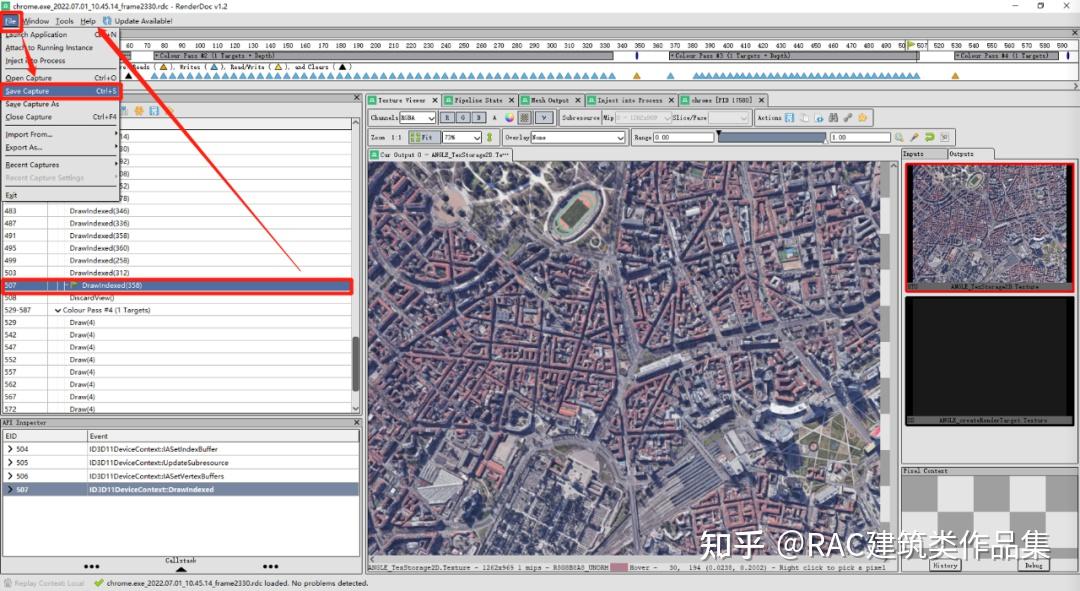Close the Event Browser panel
Image resolution: width=1080 pixels, height=591 pixels.
(x=356, y=98)
